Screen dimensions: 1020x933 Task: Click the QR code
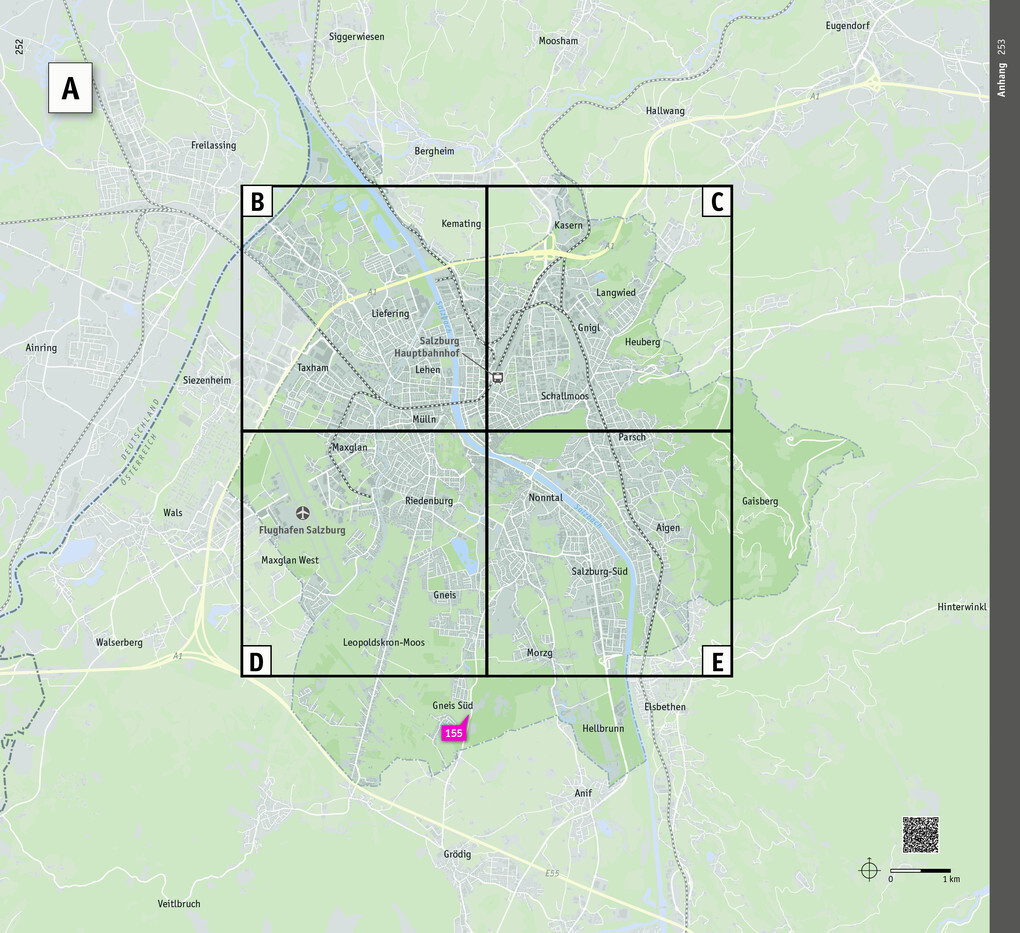pos(920,835)
